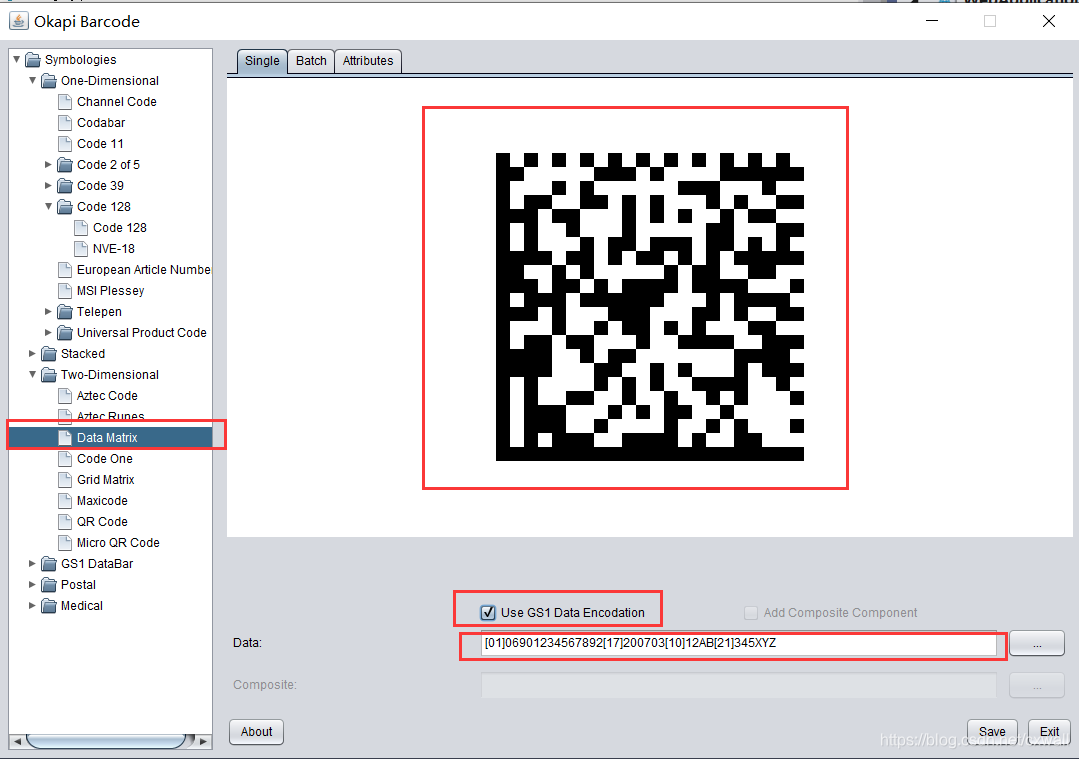Click the generated Data Matrix barcode image

650,307
